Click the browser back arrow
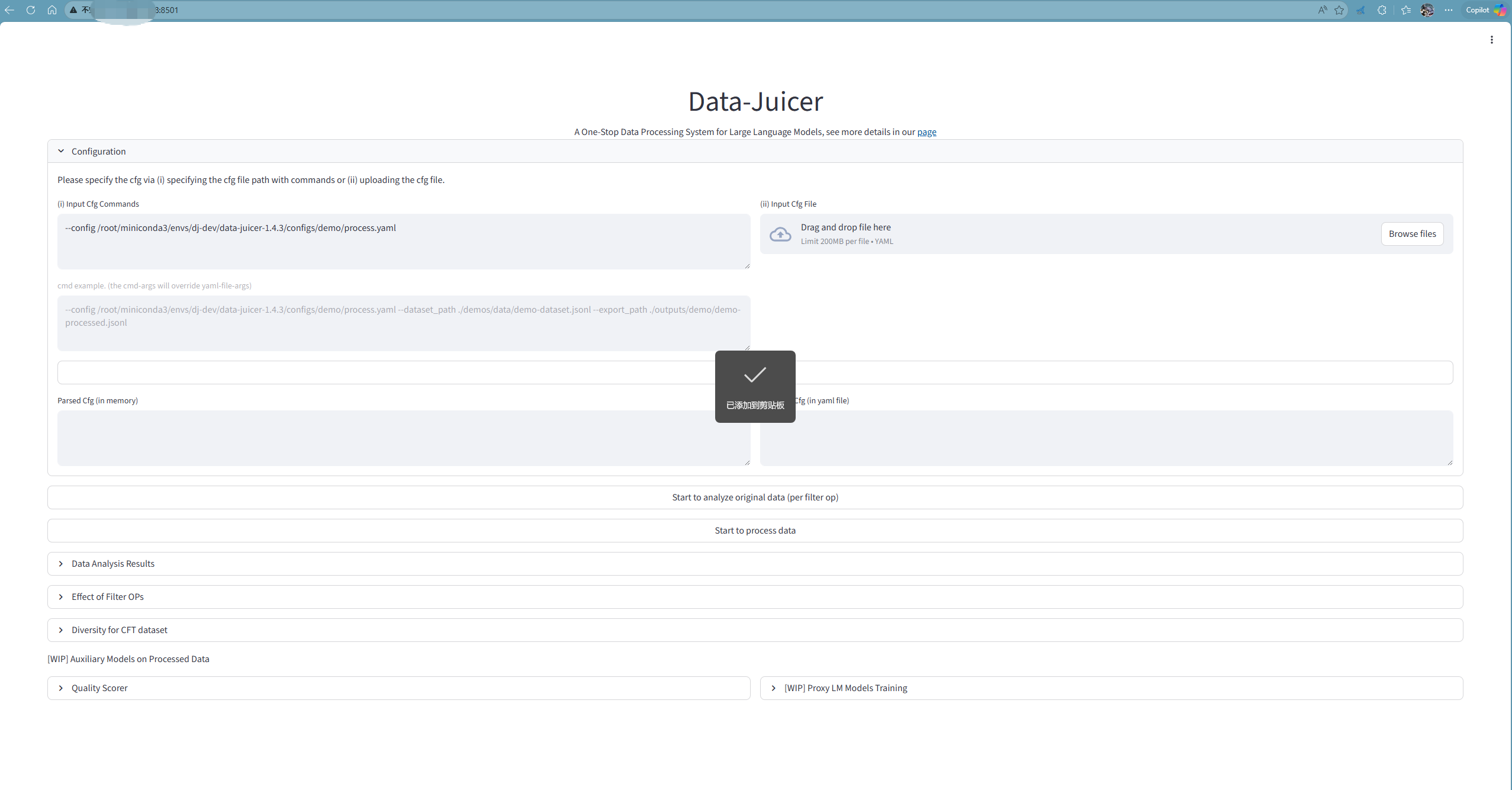Viewport: 1512px width, 790px height. click(9, 10)
